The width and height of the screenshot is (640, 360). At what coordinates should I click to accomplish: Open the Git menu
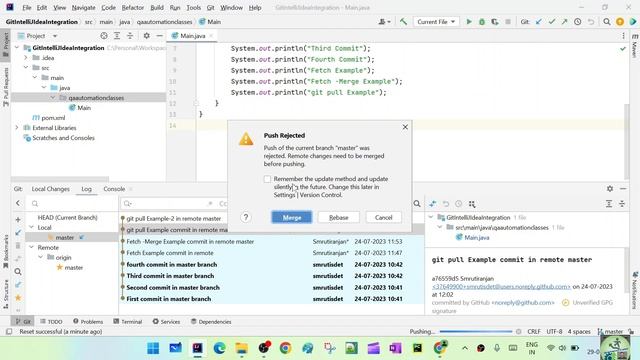210,8
